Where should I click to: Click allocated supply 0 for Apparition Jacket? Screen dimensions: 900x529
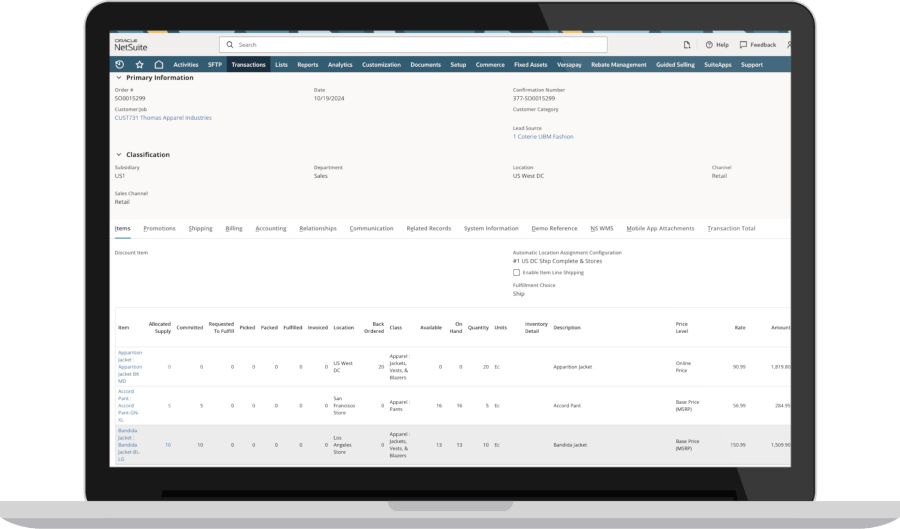click(x=169, y=367)
